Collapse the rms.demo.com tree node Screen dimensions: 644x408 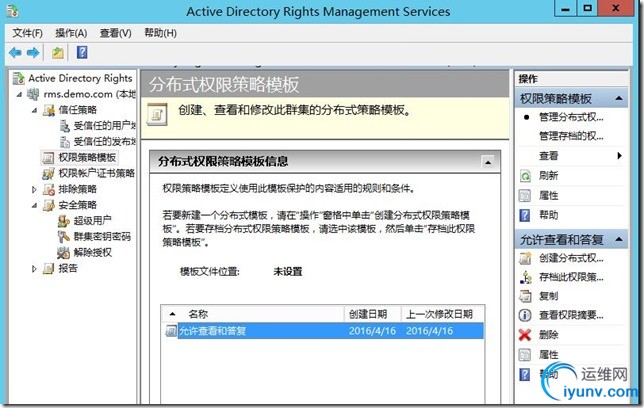point(19,95)
